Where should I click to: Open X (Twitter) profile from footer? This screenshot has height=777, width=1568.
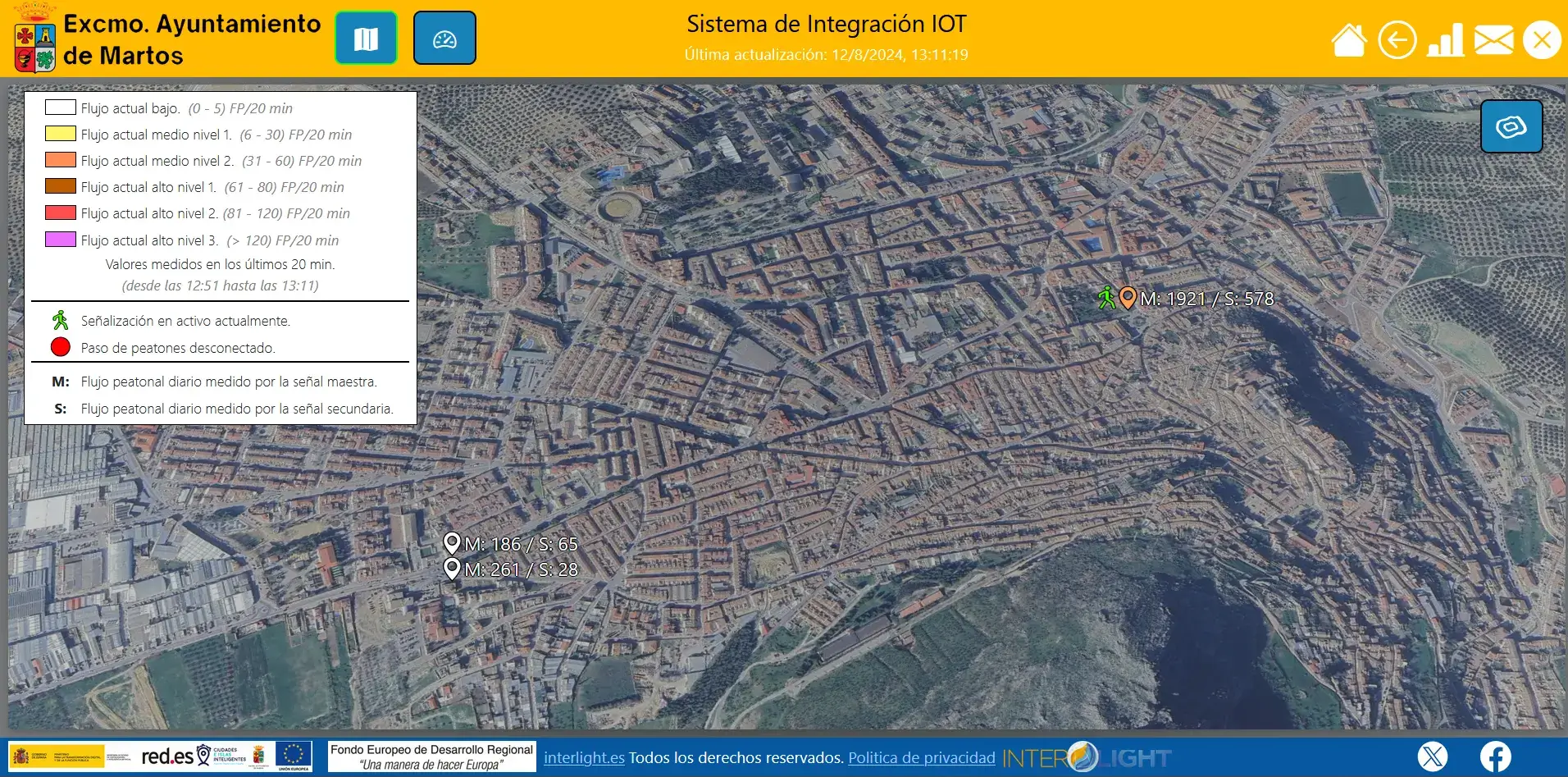point(1434,756)
